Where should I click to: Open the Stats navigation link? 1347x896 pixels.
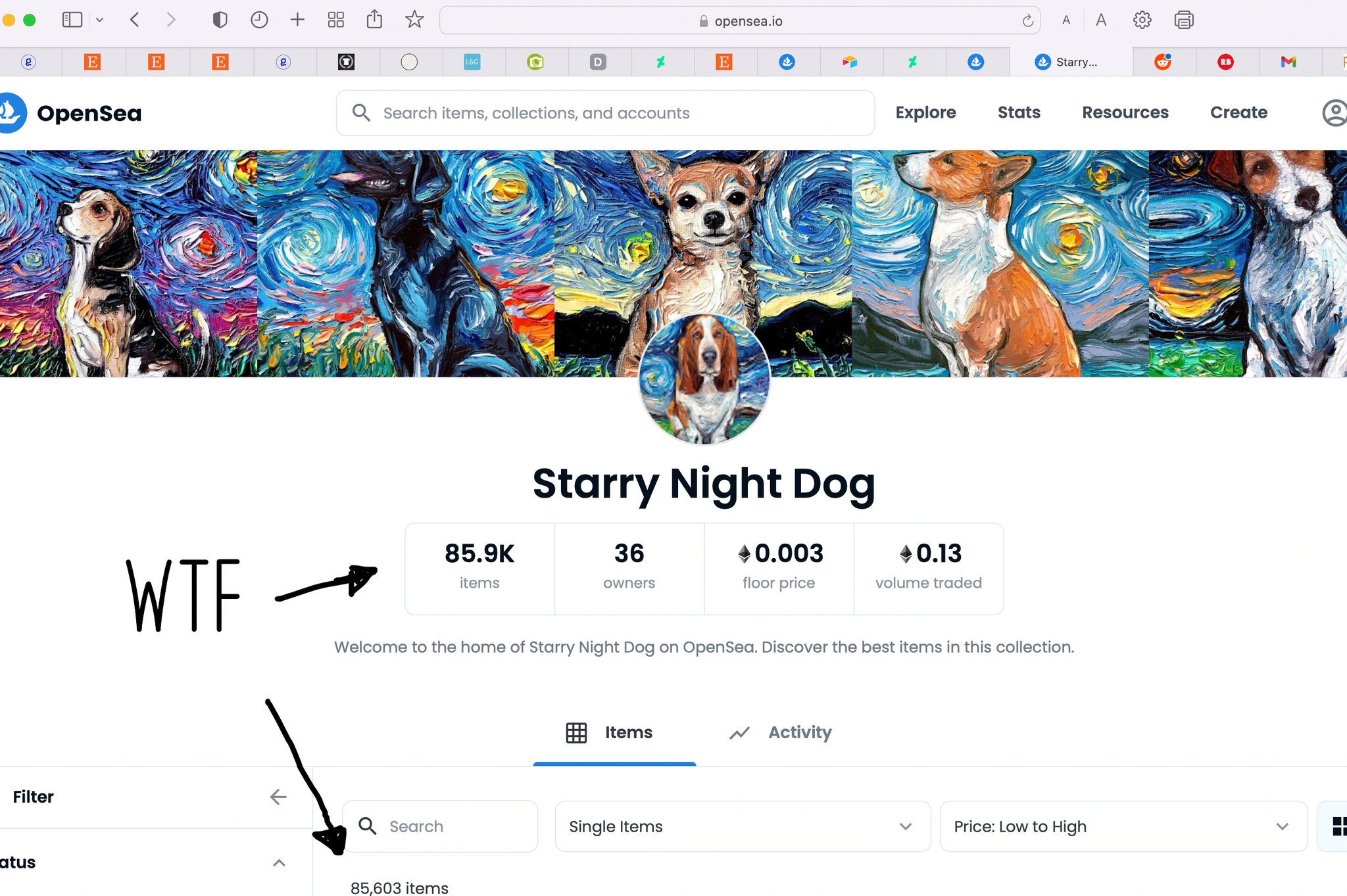(1019, 112)
